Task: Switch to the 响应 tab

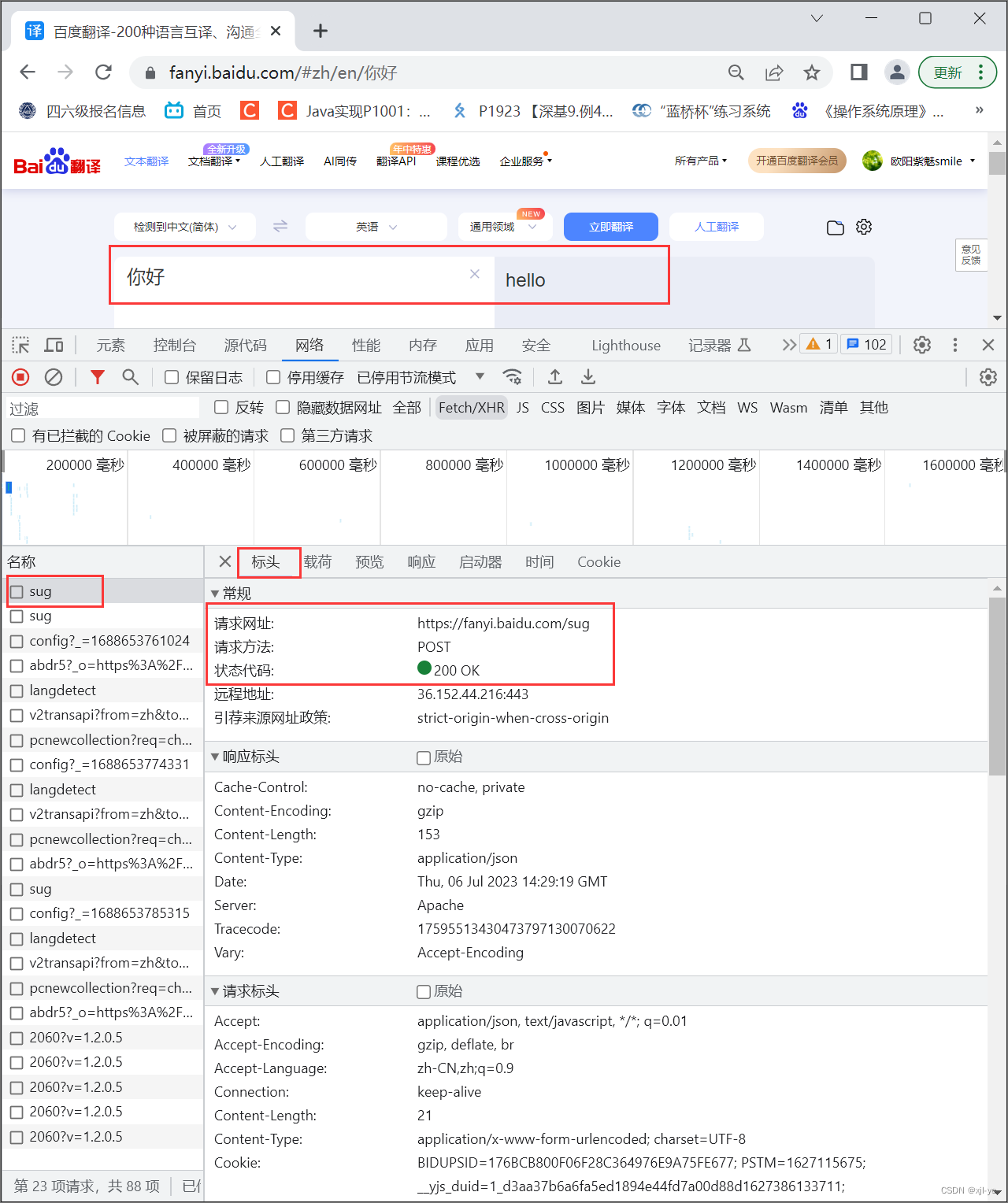Action: (421, 561)
